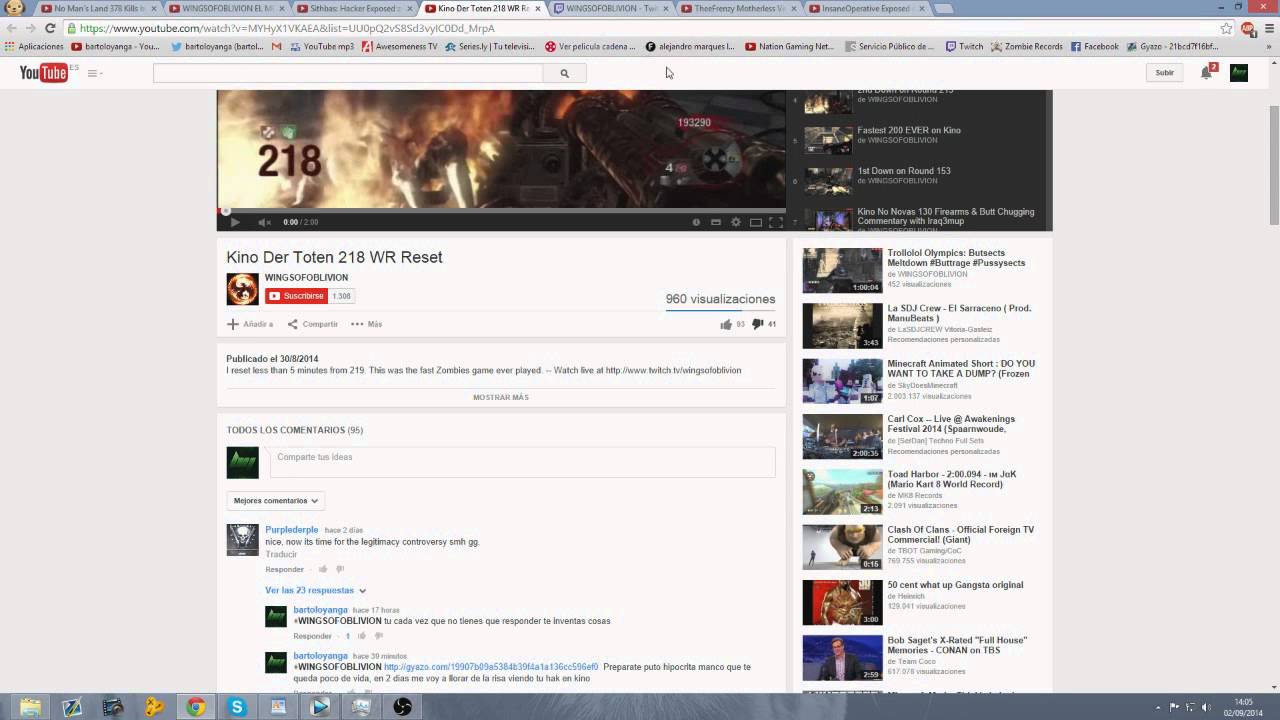Click the YouTube logo to go home
This screenshot has height=720, width=1280.
[43, 72]
